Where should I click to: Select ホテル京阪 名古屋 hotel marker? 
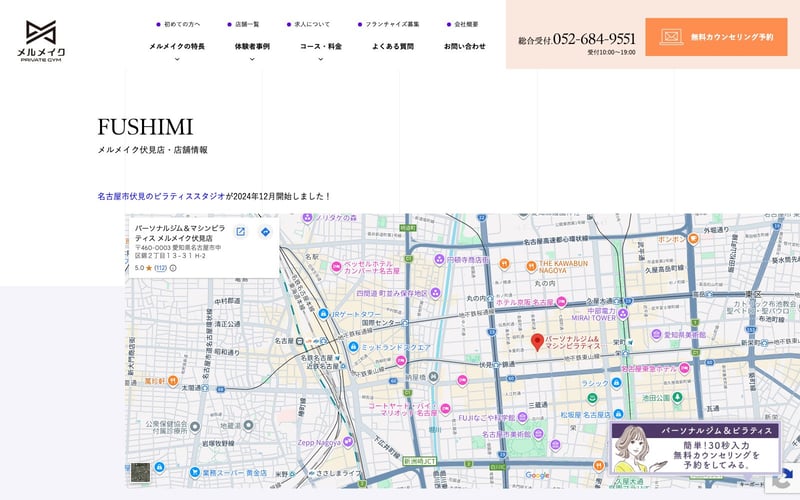point(561,302)
